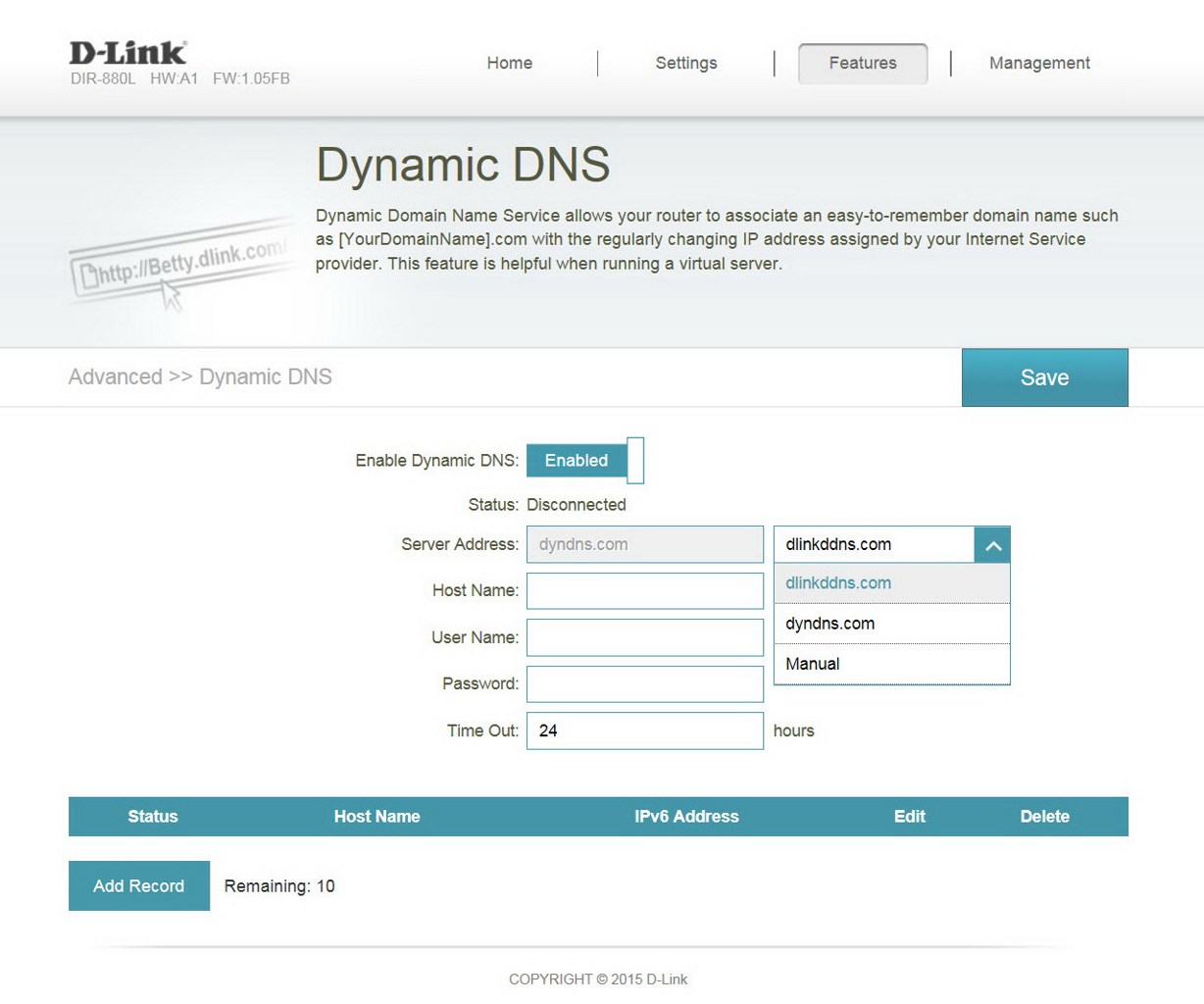This screenshot has width=1204, height=1004.
Task: Focus the Host Name input field
Action: (x=645, y=591)
